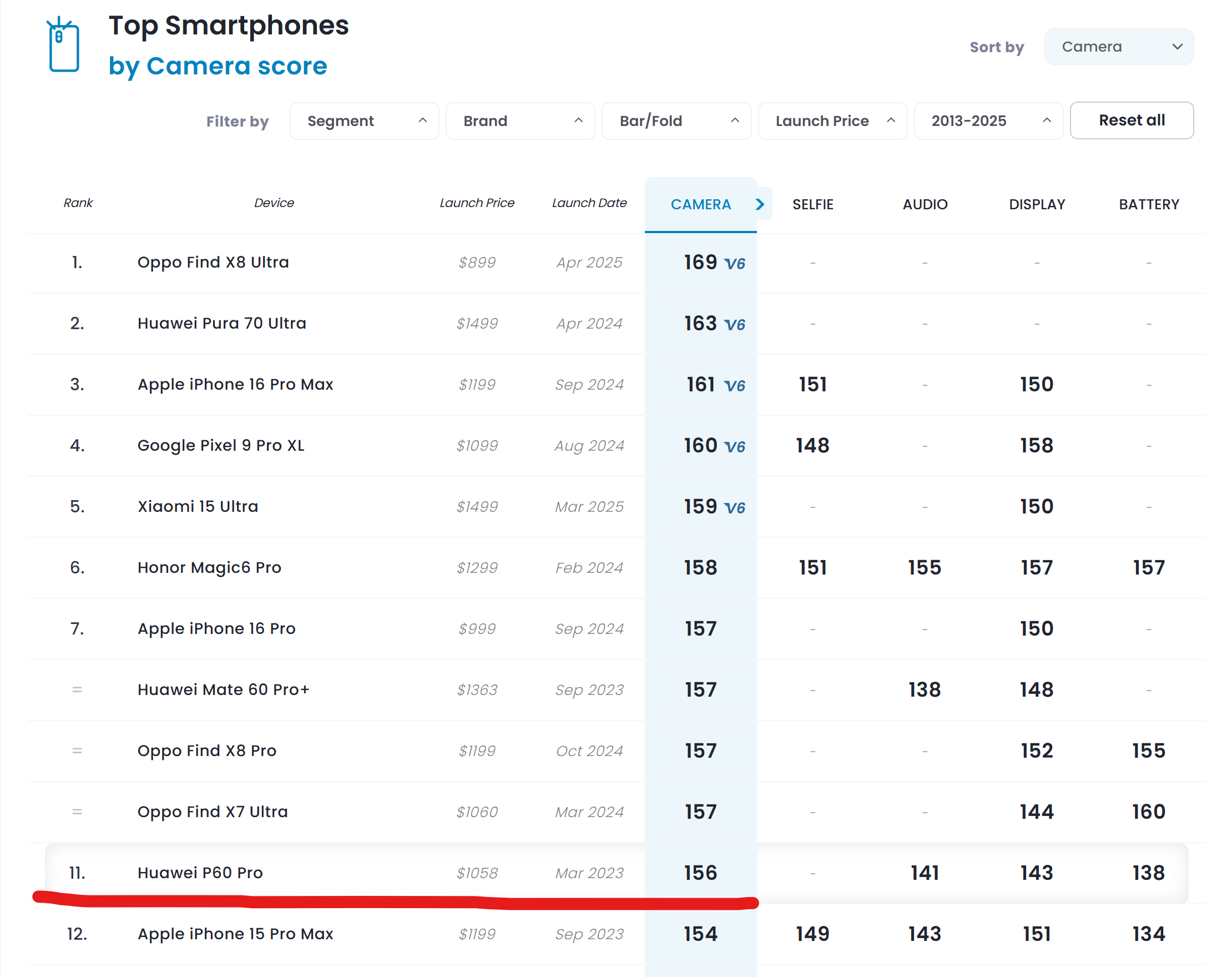Open the Oppo Find X8 Ultra device link
Screen dimensions: 1232x977
pyautogui.click(x=213, y=263)
